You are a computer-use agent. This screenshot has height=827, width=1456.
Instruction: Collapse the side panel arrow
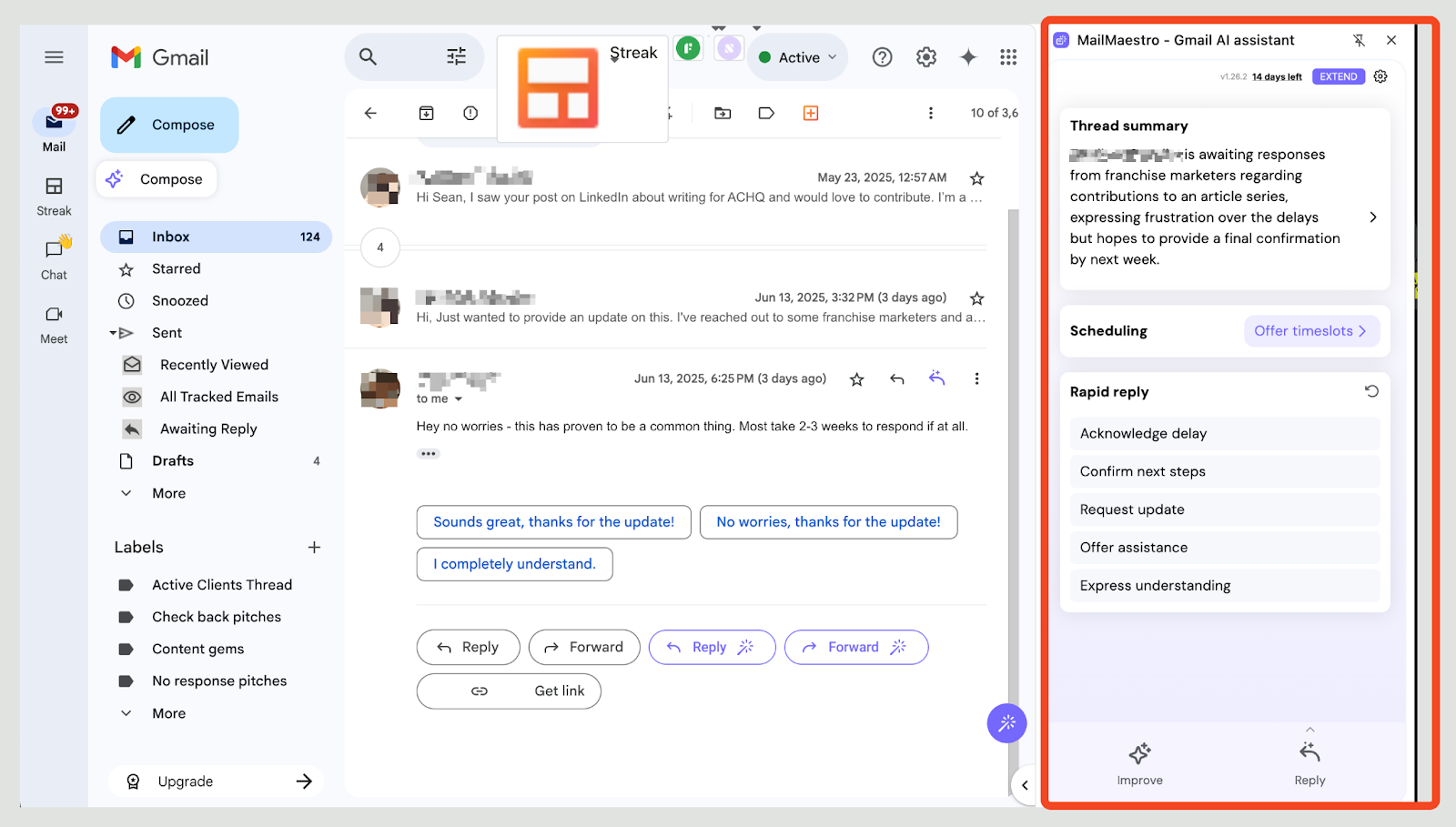pyautogui.click(x=1025, y=785)
